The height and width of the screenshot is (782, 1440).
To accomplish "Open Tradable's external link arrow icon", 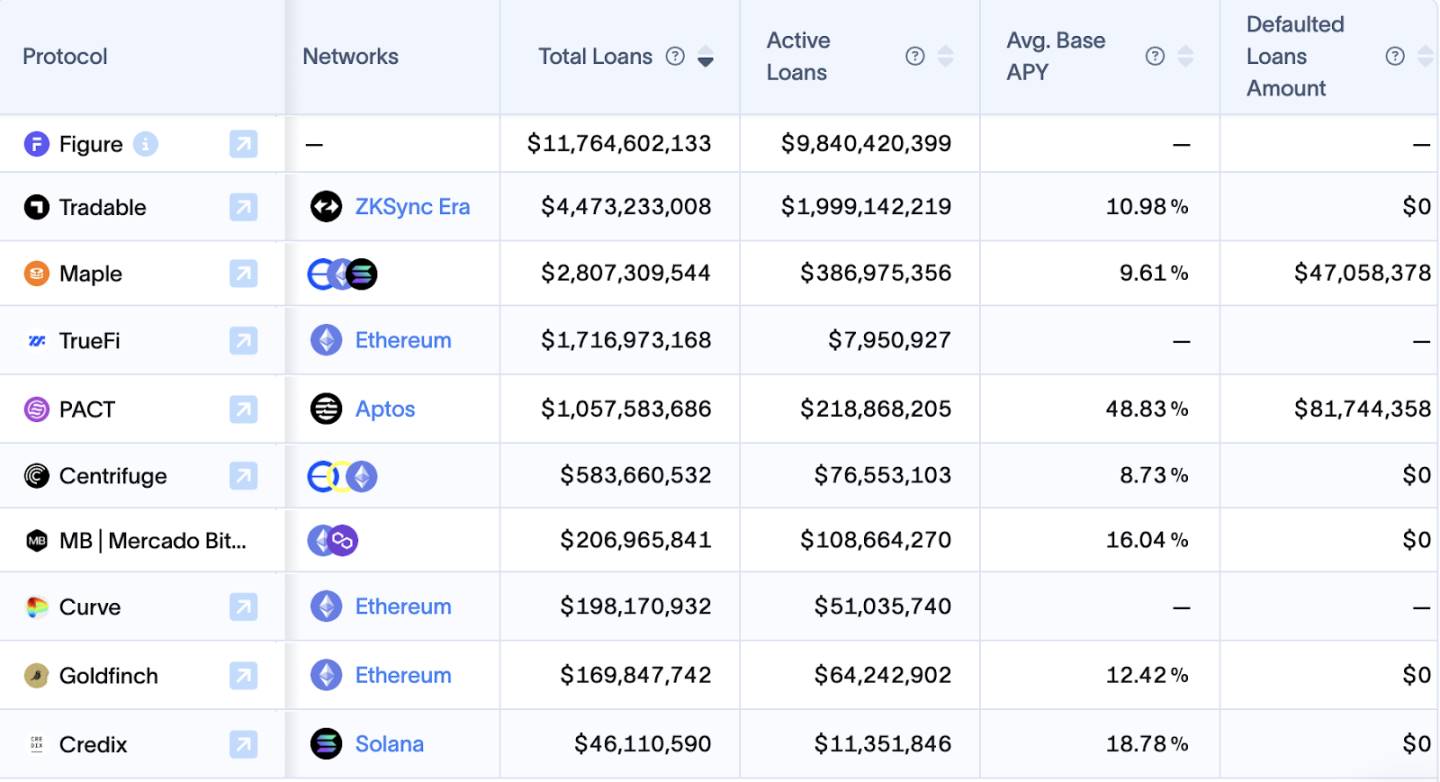I will [x=243, y=207].
